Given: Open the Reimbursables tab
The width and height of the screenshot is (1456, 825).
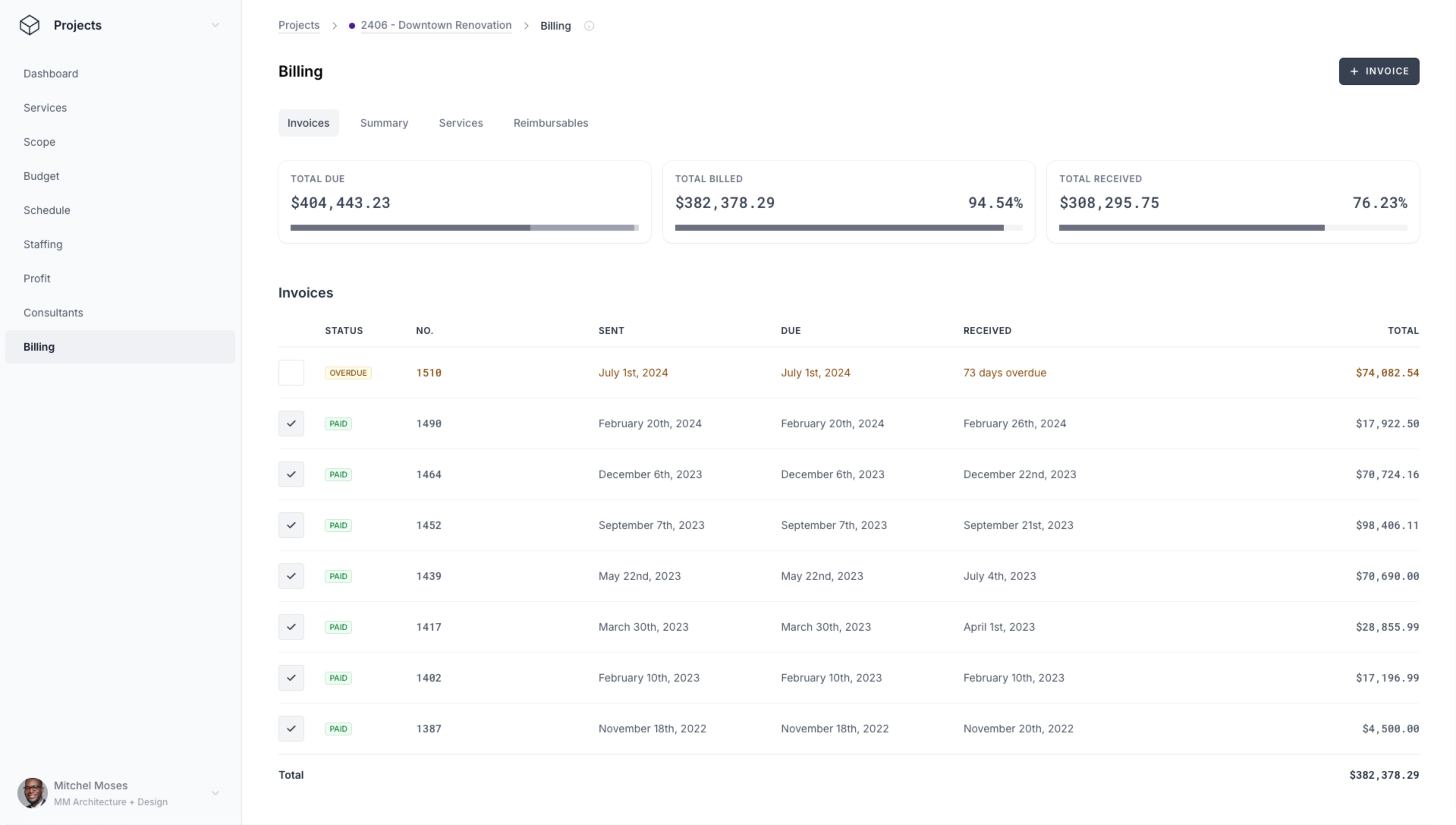Looking at the screenshot, I should pyautogui.click(x=550, y=123).
